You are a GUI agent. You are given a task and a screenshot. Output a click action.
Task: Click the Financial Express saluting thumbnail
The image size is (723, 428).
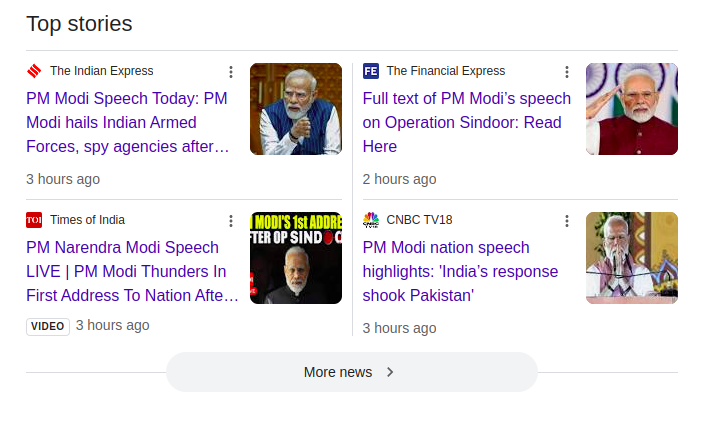[632, 109]
